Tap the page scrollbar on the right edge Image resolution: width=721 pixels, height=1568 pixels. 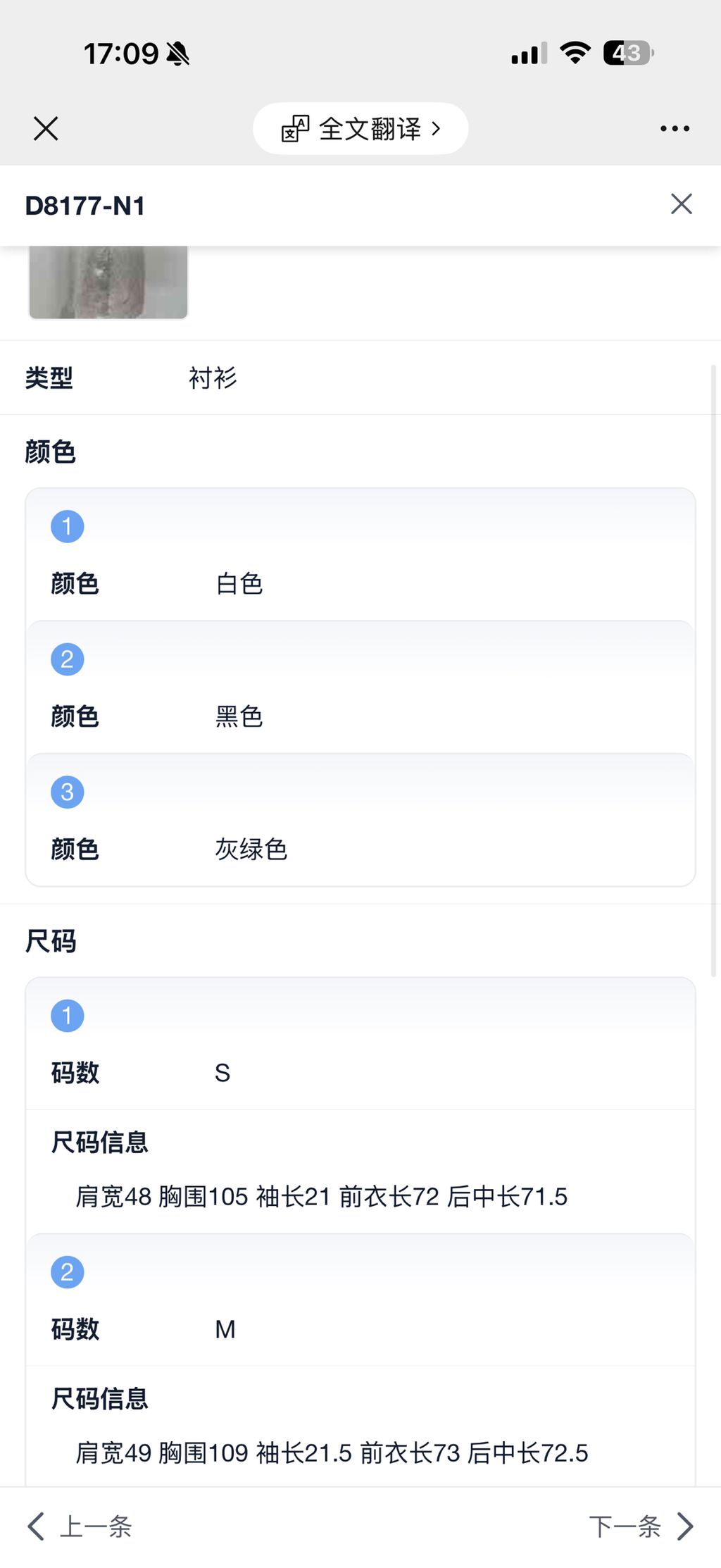714,669
